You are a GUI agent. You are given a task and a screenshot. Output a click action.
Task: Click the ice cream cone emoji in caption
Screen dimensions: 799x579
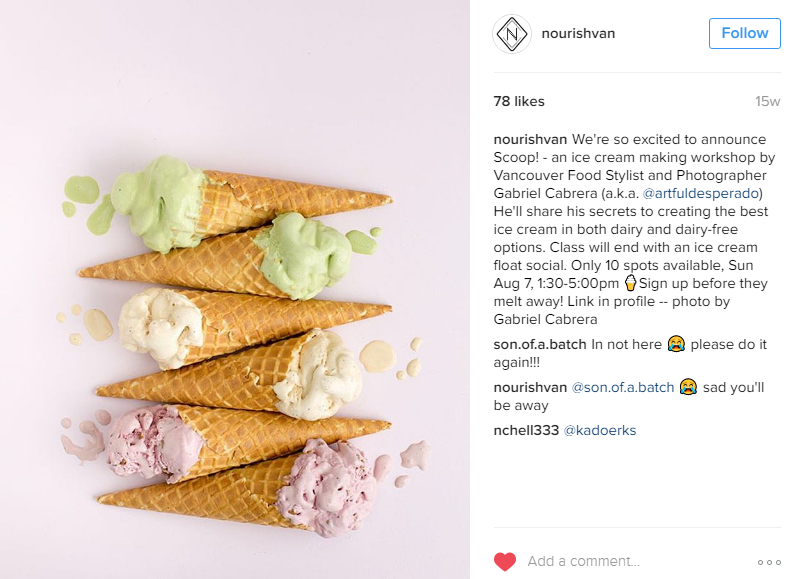631,283
